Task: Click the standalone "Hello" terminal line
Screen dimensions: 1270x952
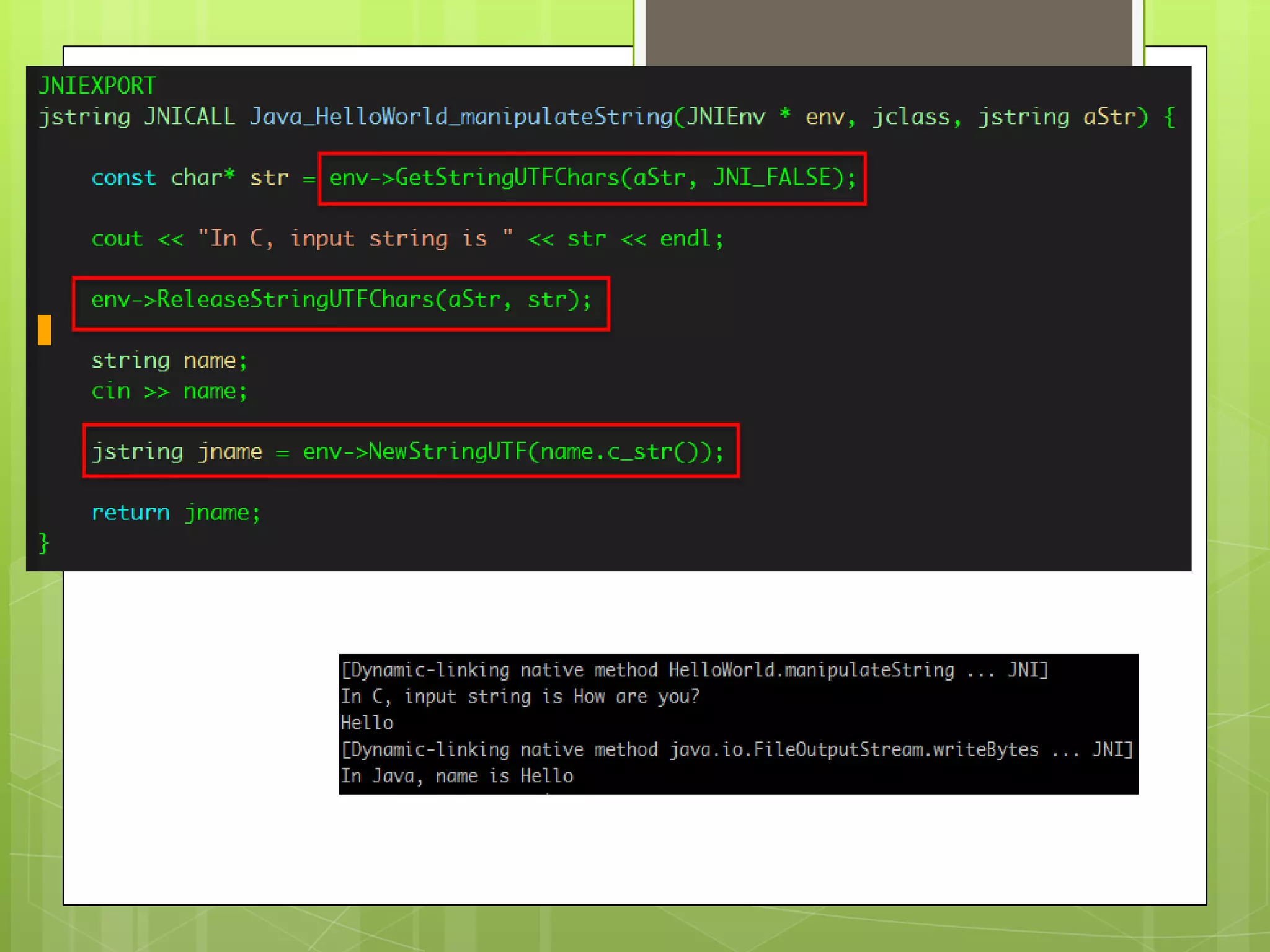Action: pos(366,723)
